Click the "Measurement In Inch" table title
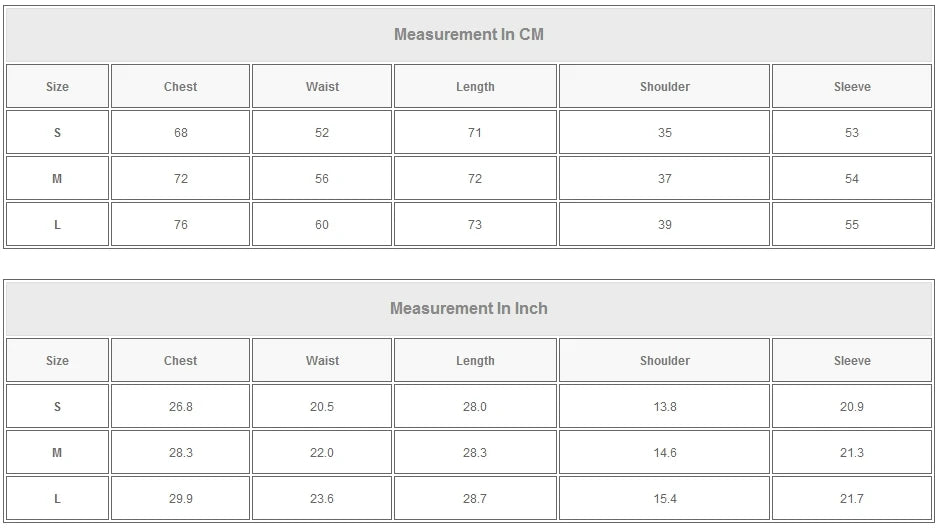 click(469, 309)
